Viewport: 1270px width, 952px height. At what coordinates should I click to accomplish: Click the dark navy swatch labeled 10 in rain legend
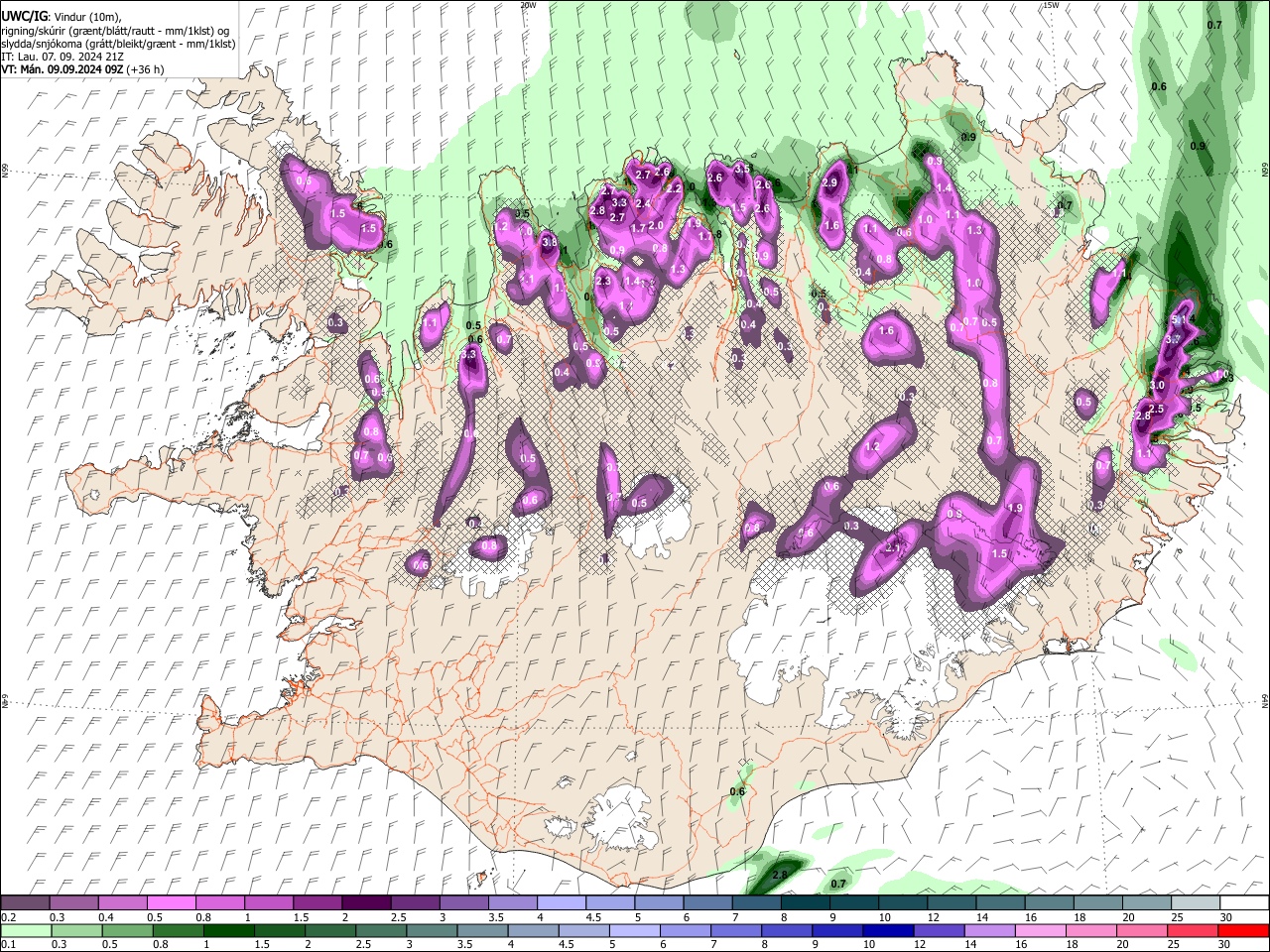(886, 930)
